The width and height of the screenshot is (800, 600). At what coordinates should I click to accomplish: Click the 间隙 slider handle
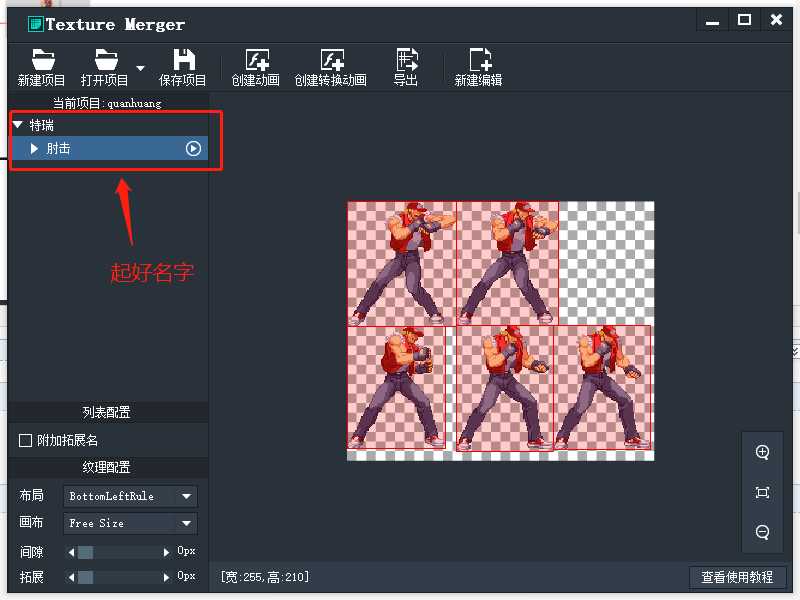(85, 552)
